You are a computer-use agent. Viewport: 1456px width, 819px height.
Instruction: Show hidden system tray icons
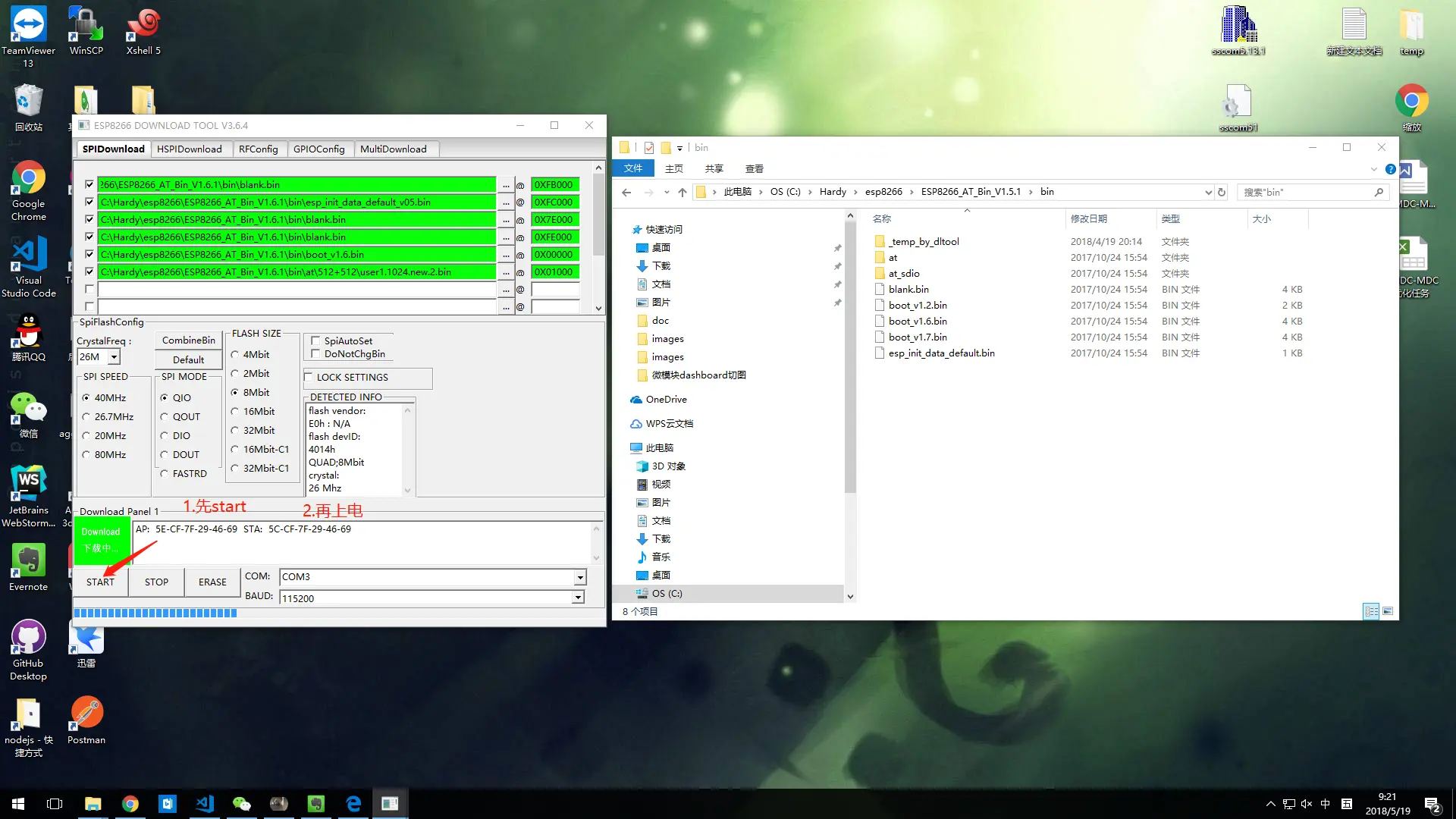1271,804
